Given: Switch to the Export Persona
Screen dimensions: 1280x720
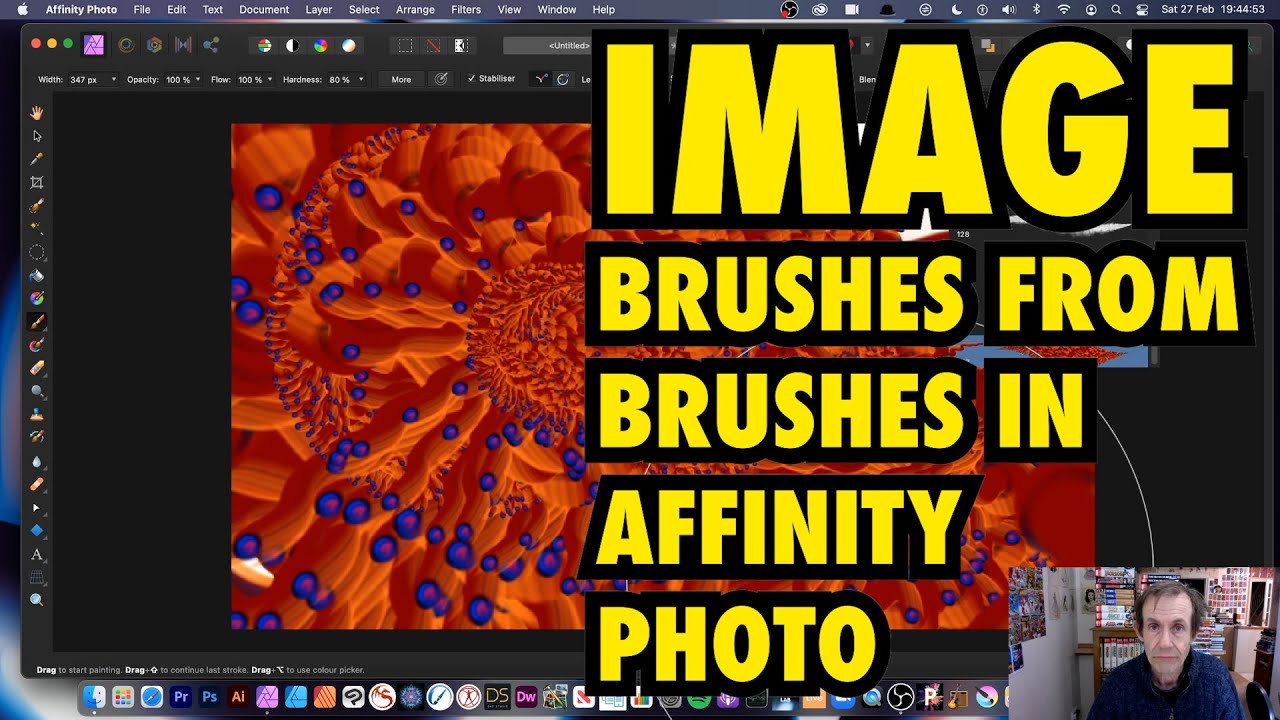Looking at the screenshot, I should pyautogui.click(x=211, y=45).
